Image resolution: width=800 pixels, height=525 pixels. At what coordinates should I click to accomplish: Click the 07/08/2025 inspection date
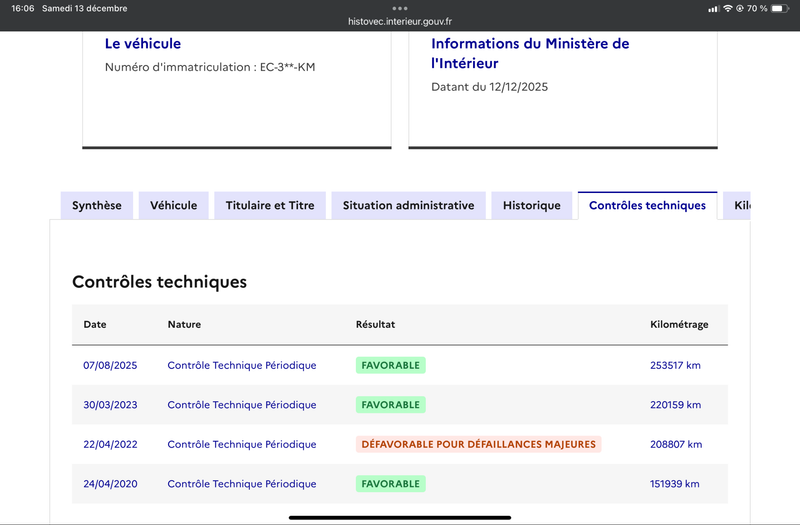[x=110, y=365]
